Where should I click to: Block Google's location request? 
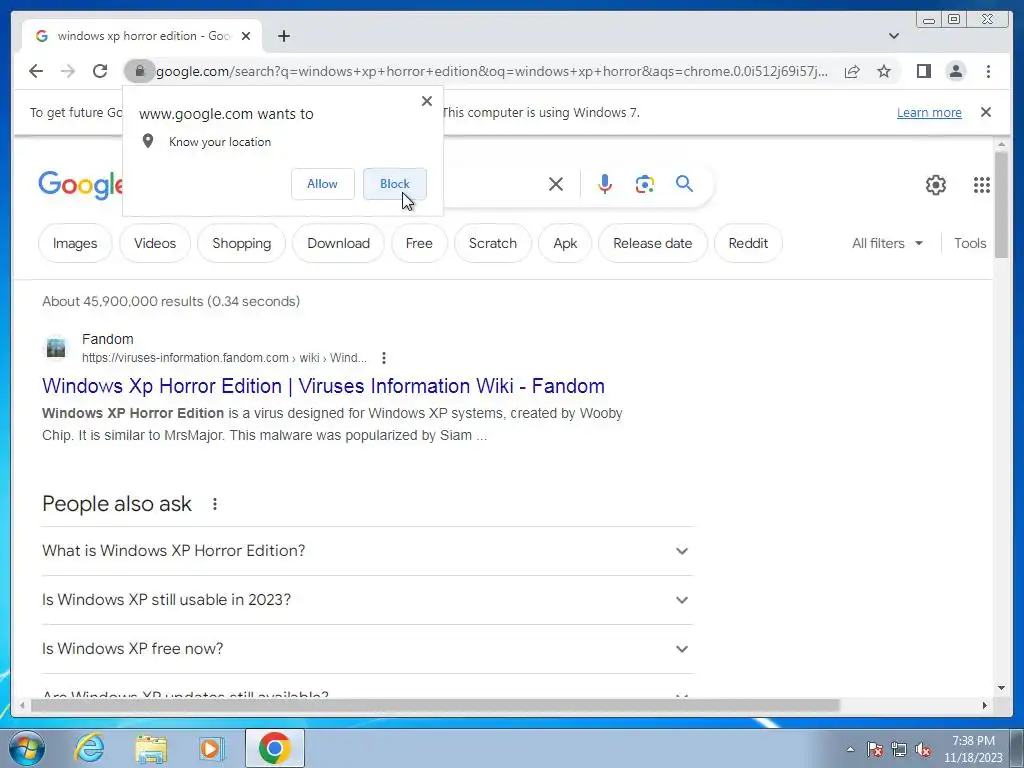pos(394,184)
